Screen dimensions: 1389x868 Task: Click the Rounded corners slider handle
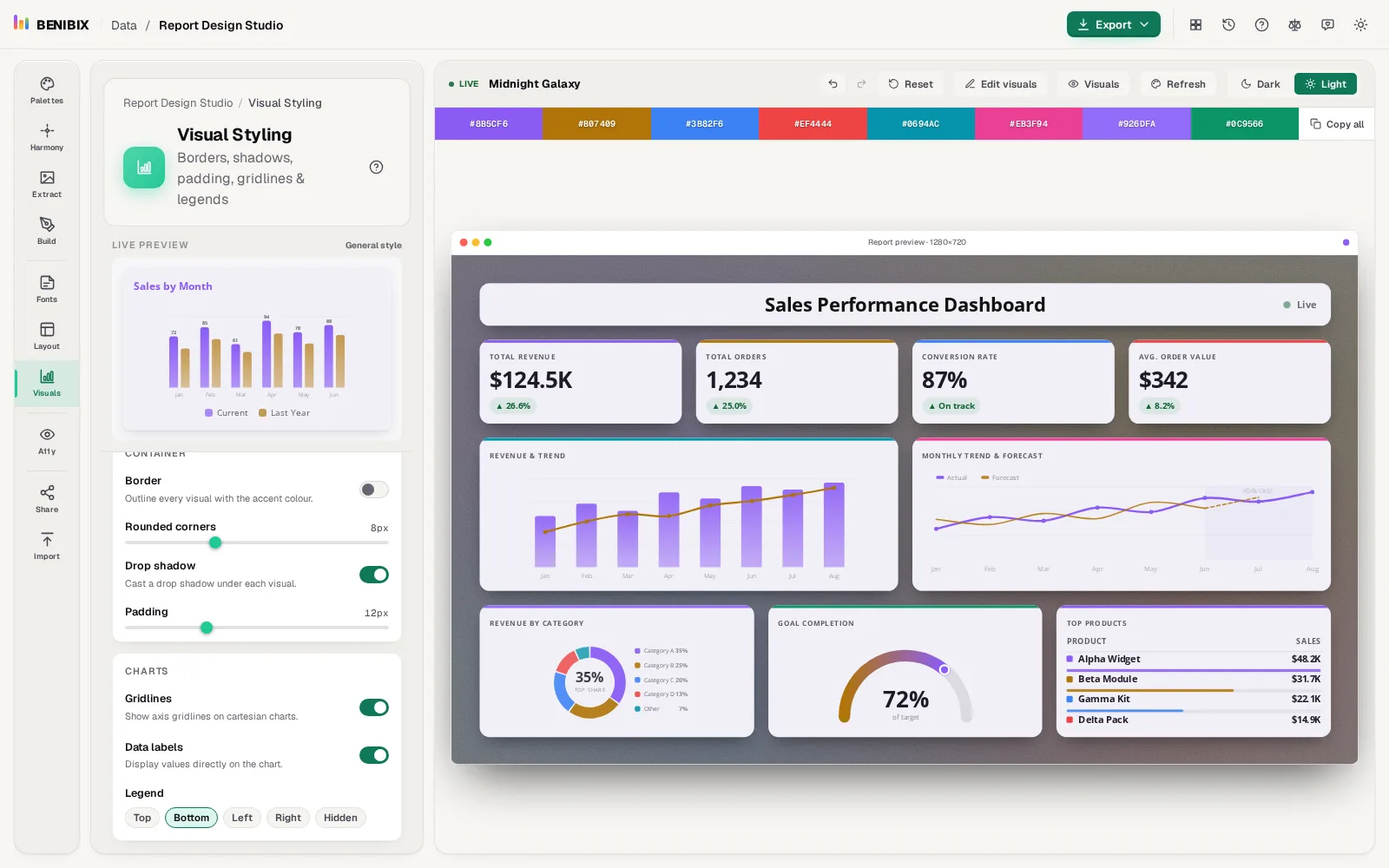pos(215,542)
